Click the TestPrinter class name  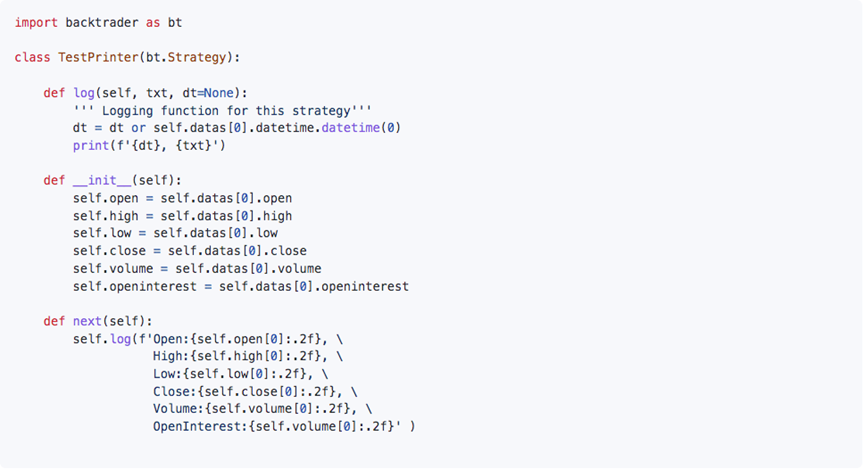[x=98, y=57]
